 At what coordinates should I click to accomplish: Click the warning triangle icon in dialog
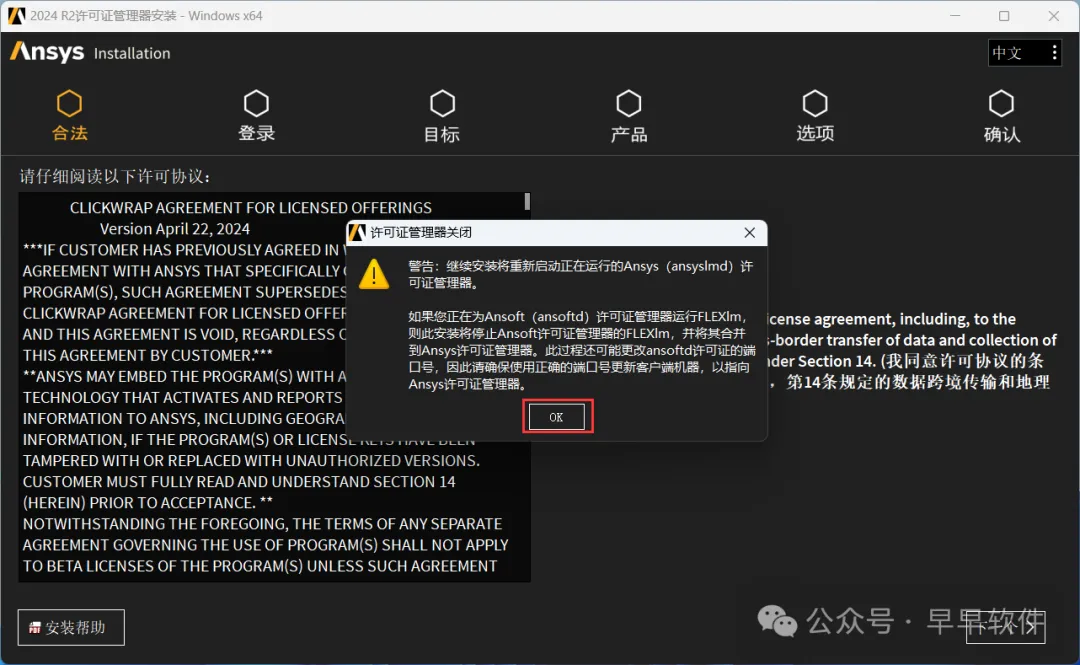coord(374,274)
